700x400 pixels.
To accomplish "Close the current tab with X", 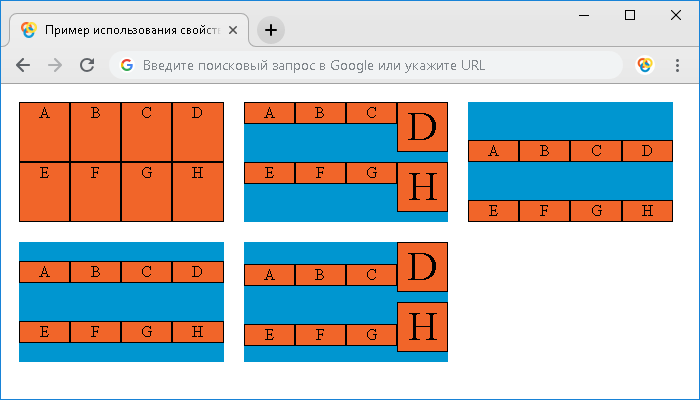I will pyautogui.click(x=233, y=30).
